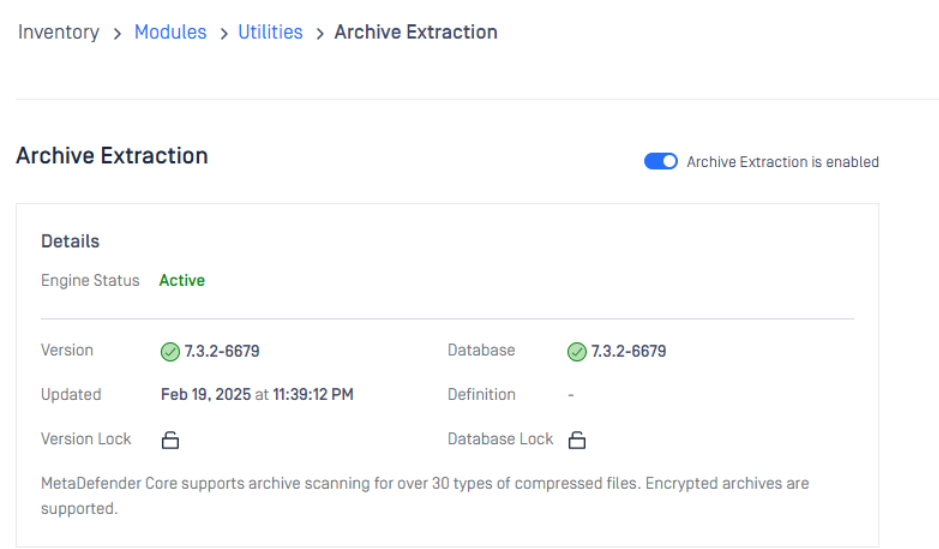Screen dimensions: 939x549
Task: Click the MetaDefender Core description paragraph
Action: pos(425,496)
